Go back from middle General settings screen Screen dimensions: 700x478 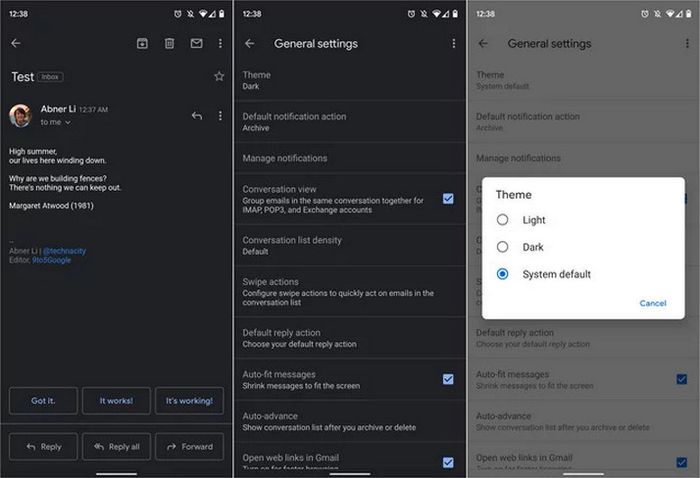(x=250, y=43)
